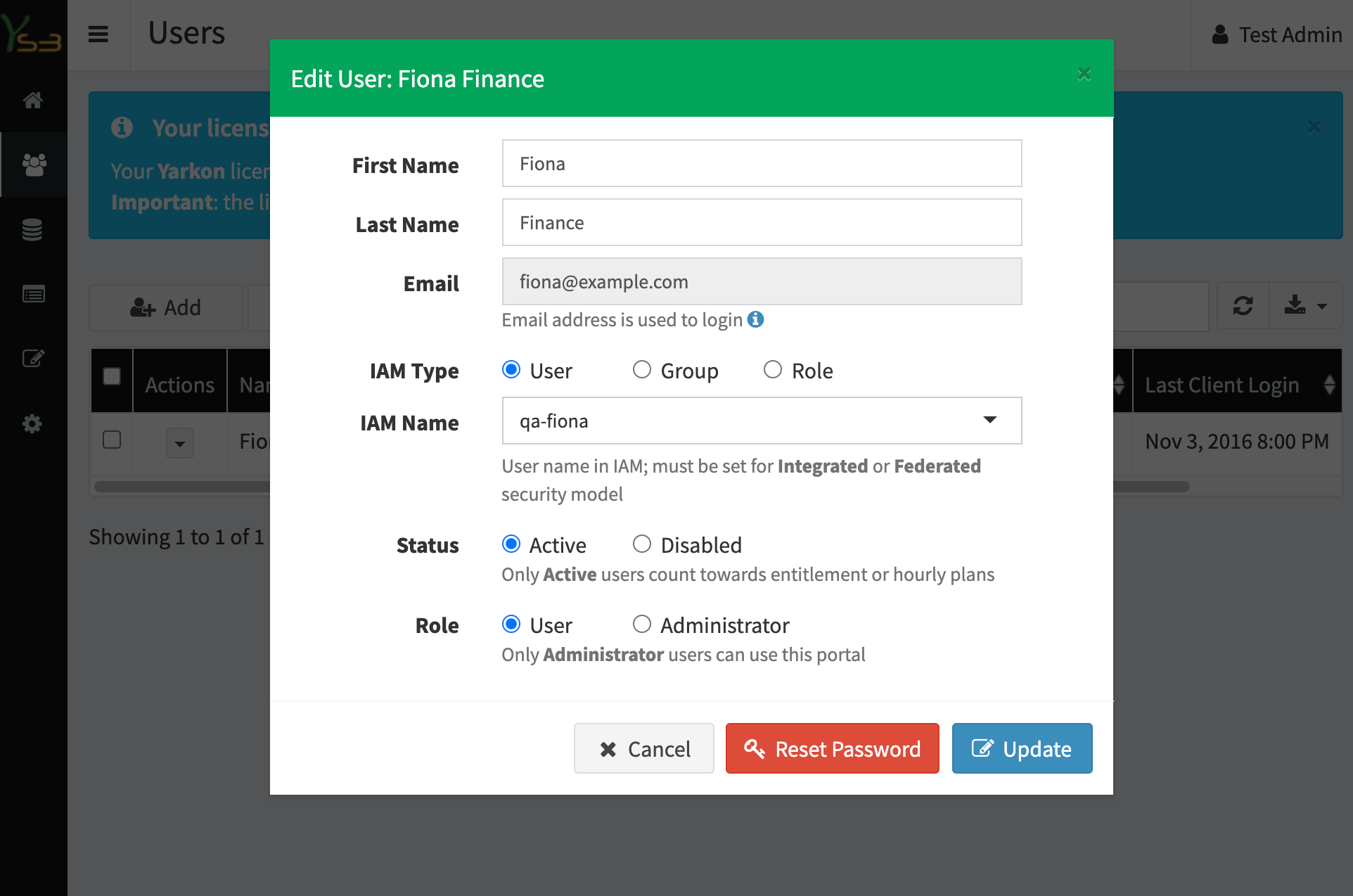Expand the download export dropdown
The height and width of the screenshot is (896, 1353).
point(1306,307)
